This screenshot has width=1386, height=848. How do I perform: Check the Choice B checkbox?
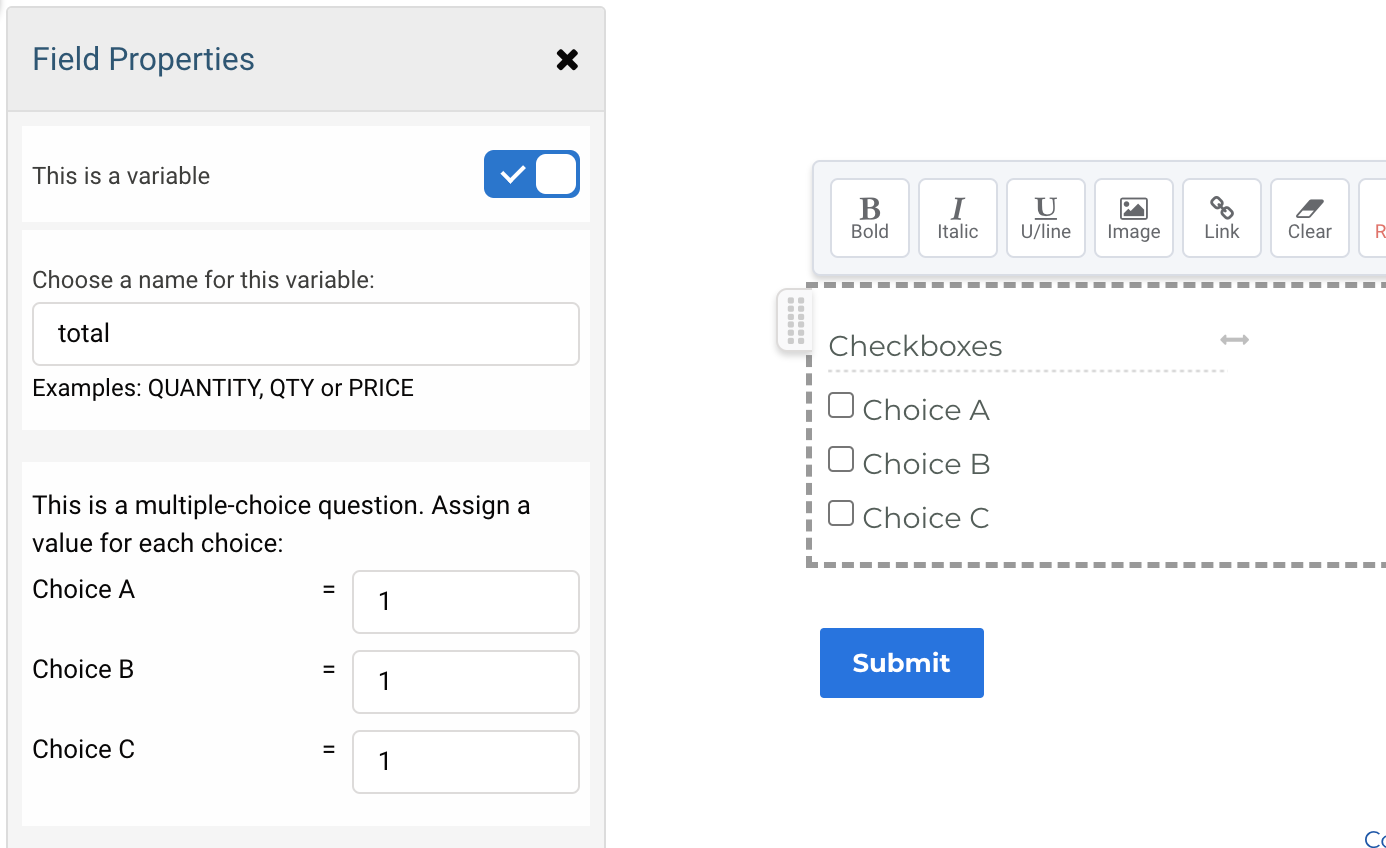840,459
